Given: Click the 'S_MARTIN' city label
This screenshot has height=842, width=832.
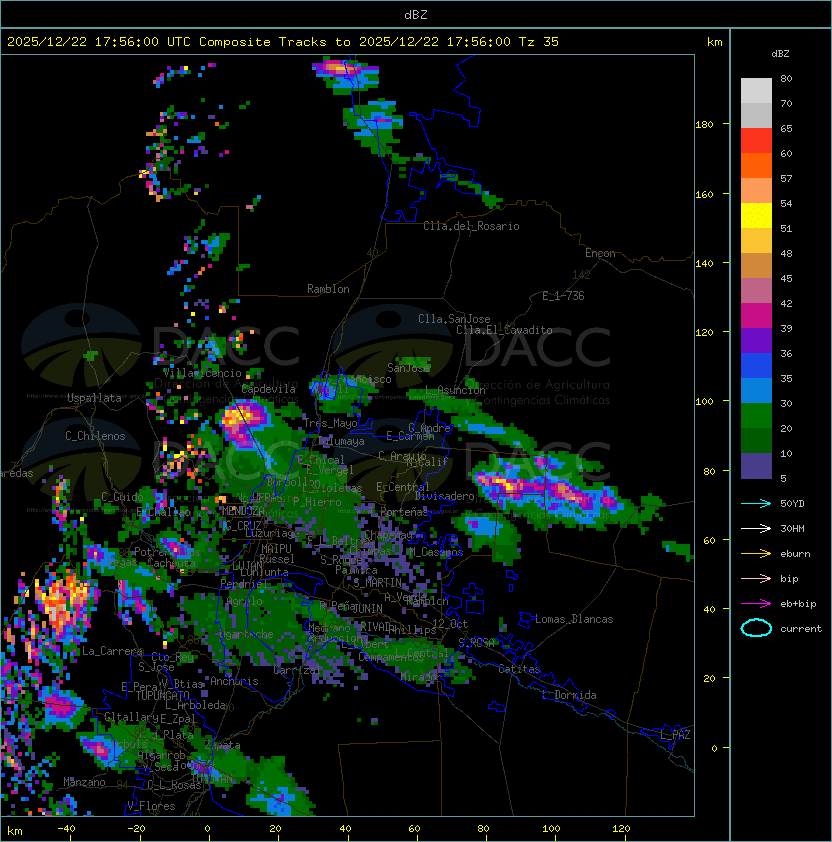Looking at the screenshot, I should [x=377, y=583].
